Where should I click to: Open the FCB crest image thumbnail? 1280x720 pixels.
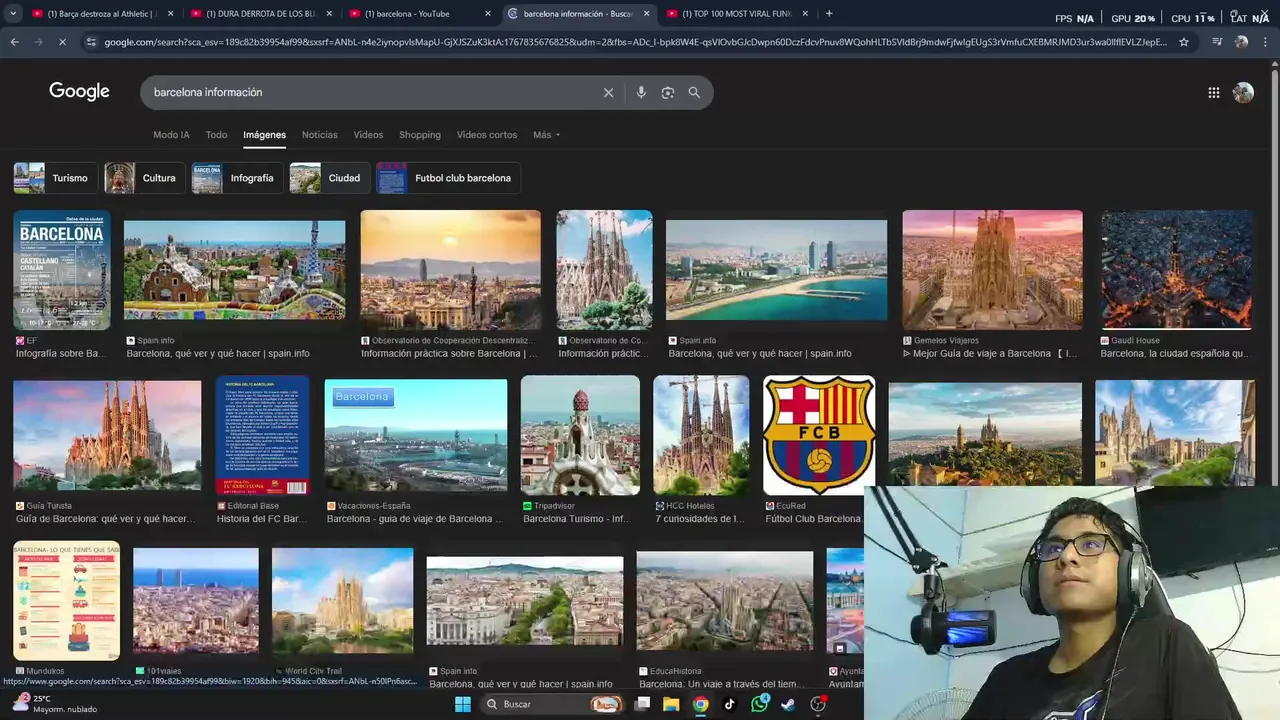819,435
